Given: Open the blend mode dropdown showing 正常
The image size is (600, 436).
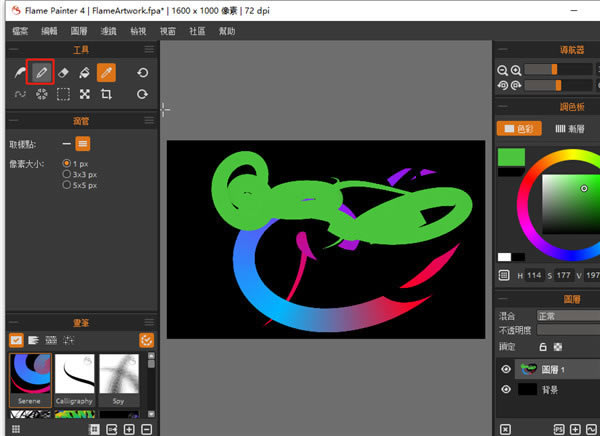Looking at the screenshot, I should tap(567, 315).
